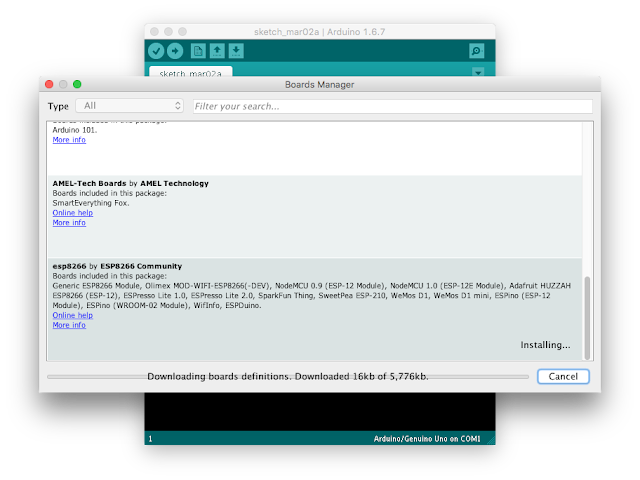Cancel the board definitions download
640x480 pixels.
pyautogui.click(x=563, y=376)
